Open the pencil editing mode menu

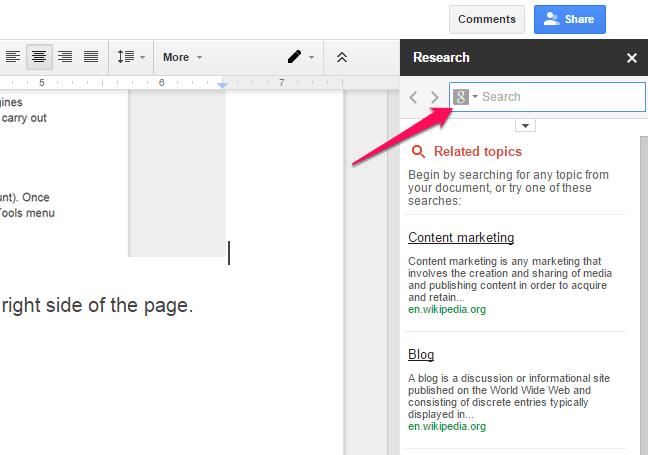point(300,57)
